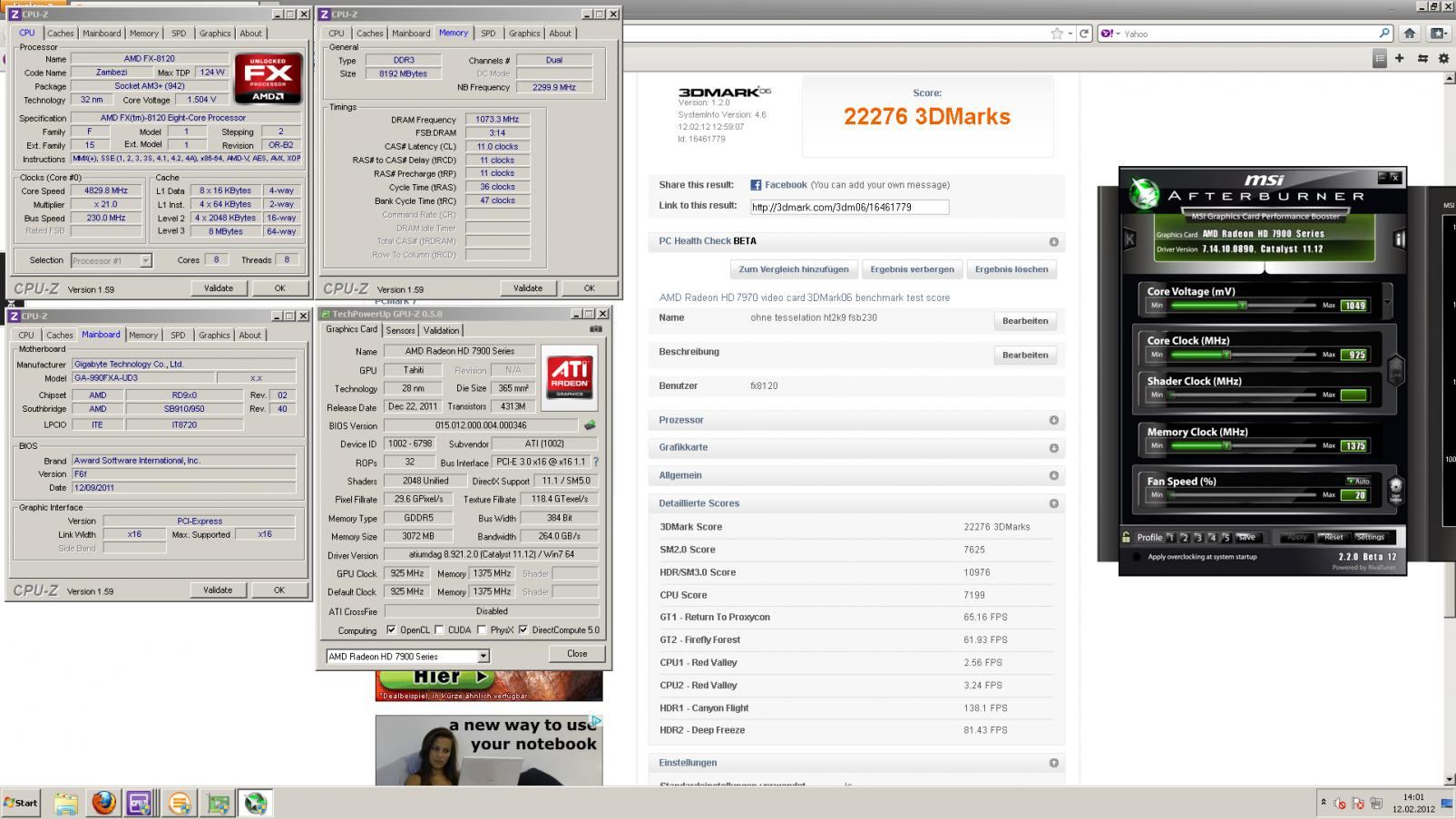
Task: Reload the page with the browser refresh icon
Action: tap(1083, 34)
